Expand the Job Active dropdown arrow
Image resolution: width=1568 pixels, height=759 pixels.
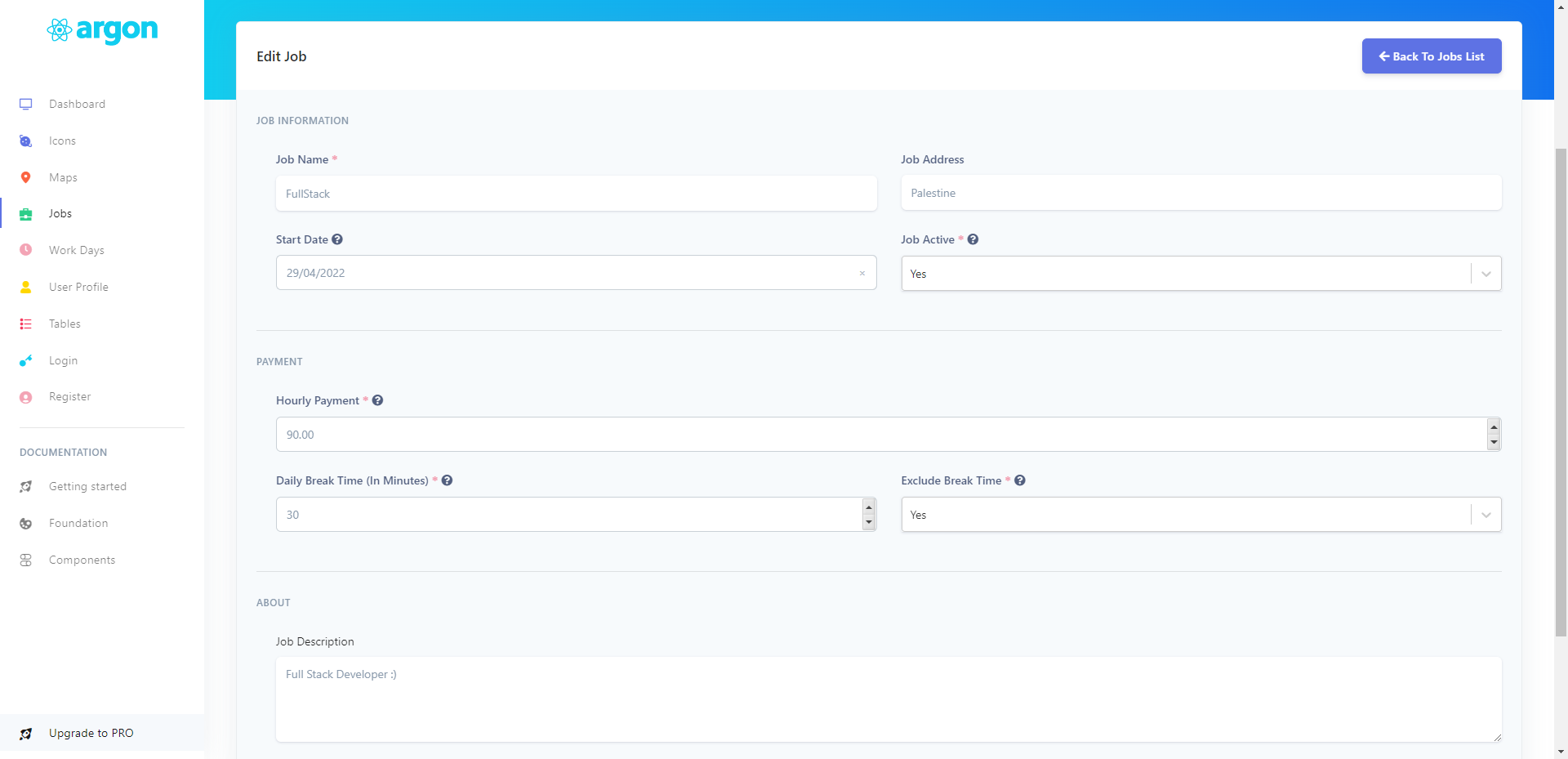[1486, 274]
